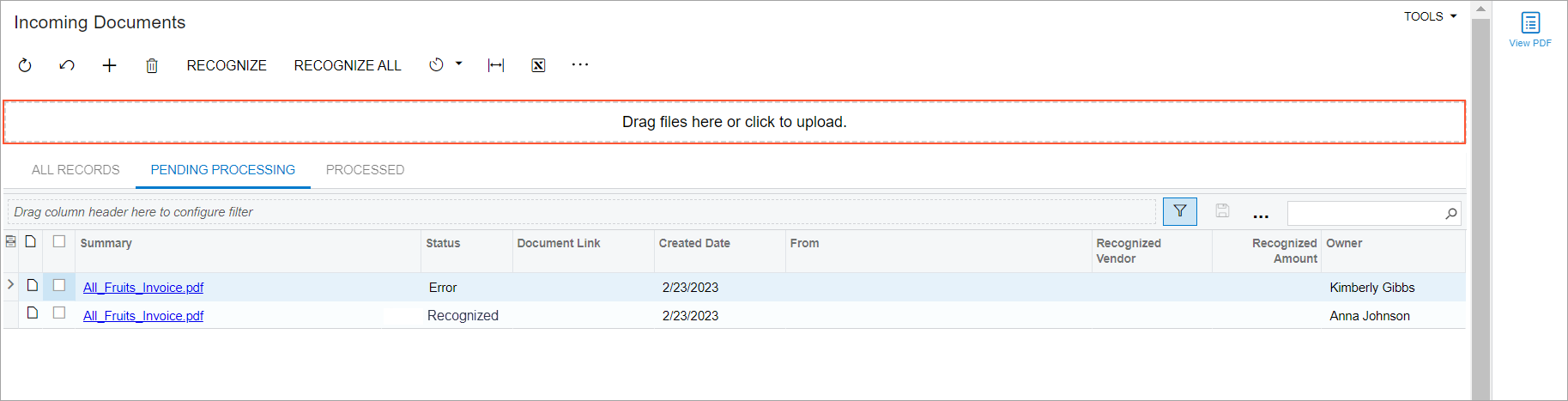Click the Delete trash can icon
This screenshot has height=401, width=1568.
[x=152, y=65]
